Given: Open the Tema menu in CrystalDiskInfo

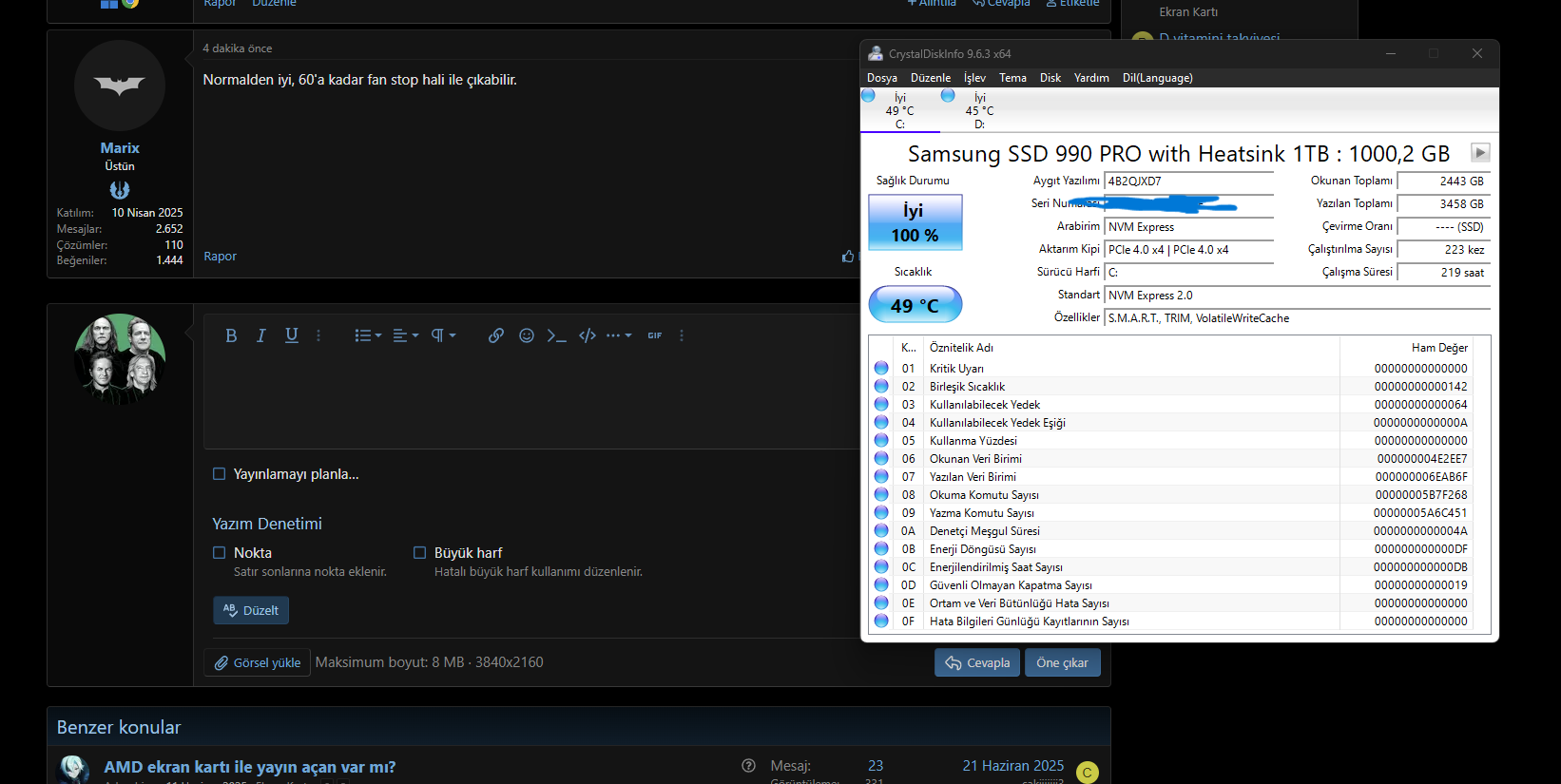Looking at the screenshot, I should pos(1012,78).
